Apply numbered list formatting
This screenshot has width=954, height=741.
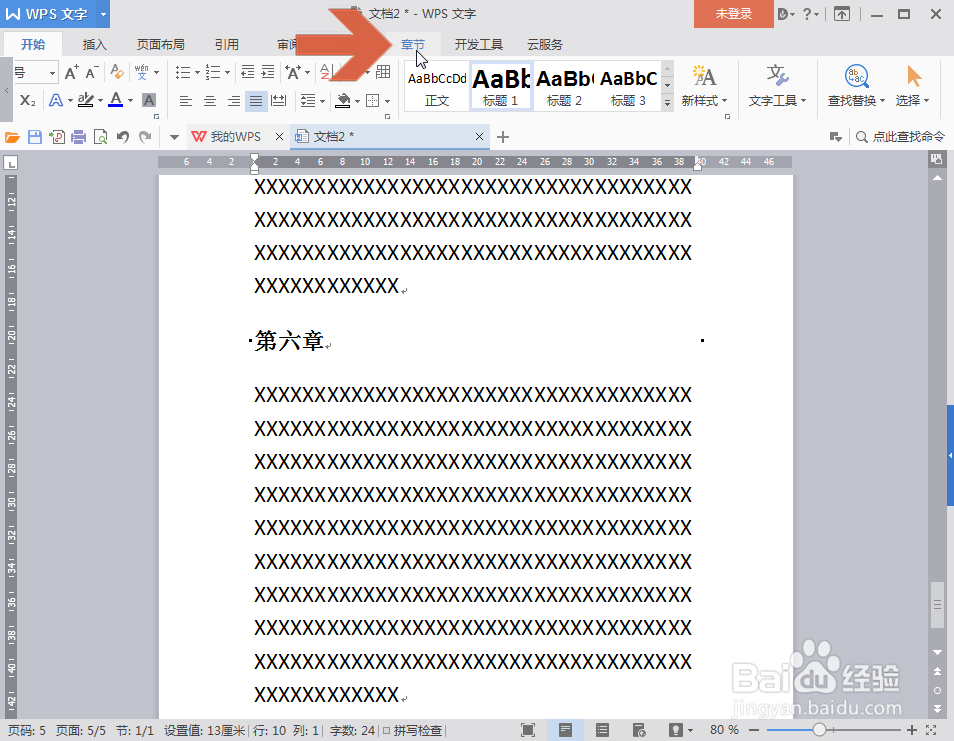212,72
